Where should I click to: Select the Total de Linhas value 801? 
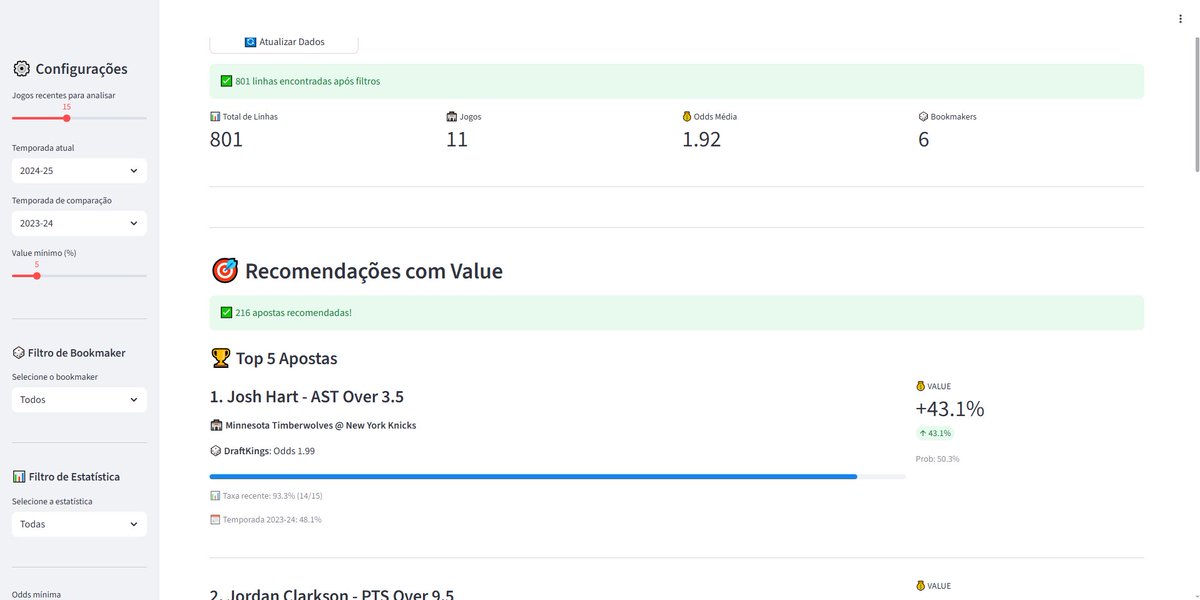coord(227,140)
